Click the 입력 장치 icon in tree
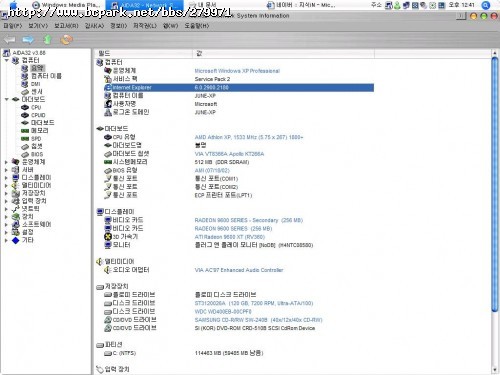This screenshot has height=375, width=500. pos(16,201)
